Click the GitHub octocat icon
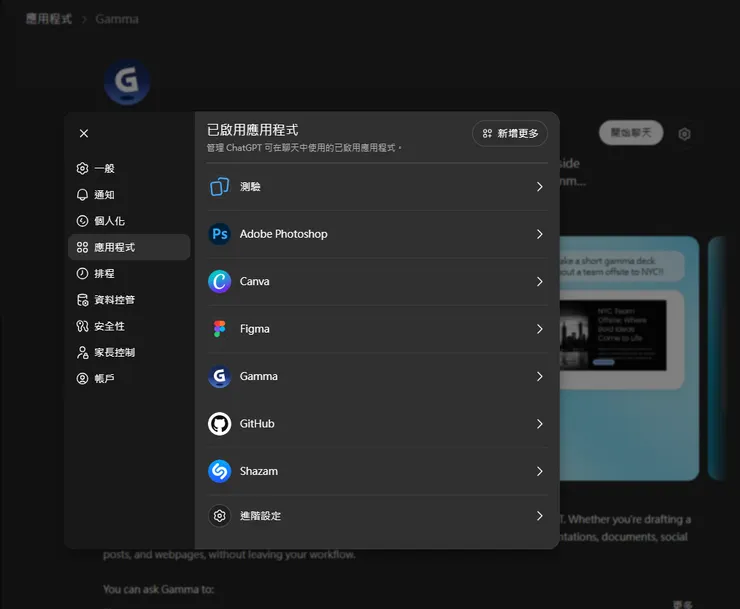Viewport: 740px width, 609px height. [219, 423]
